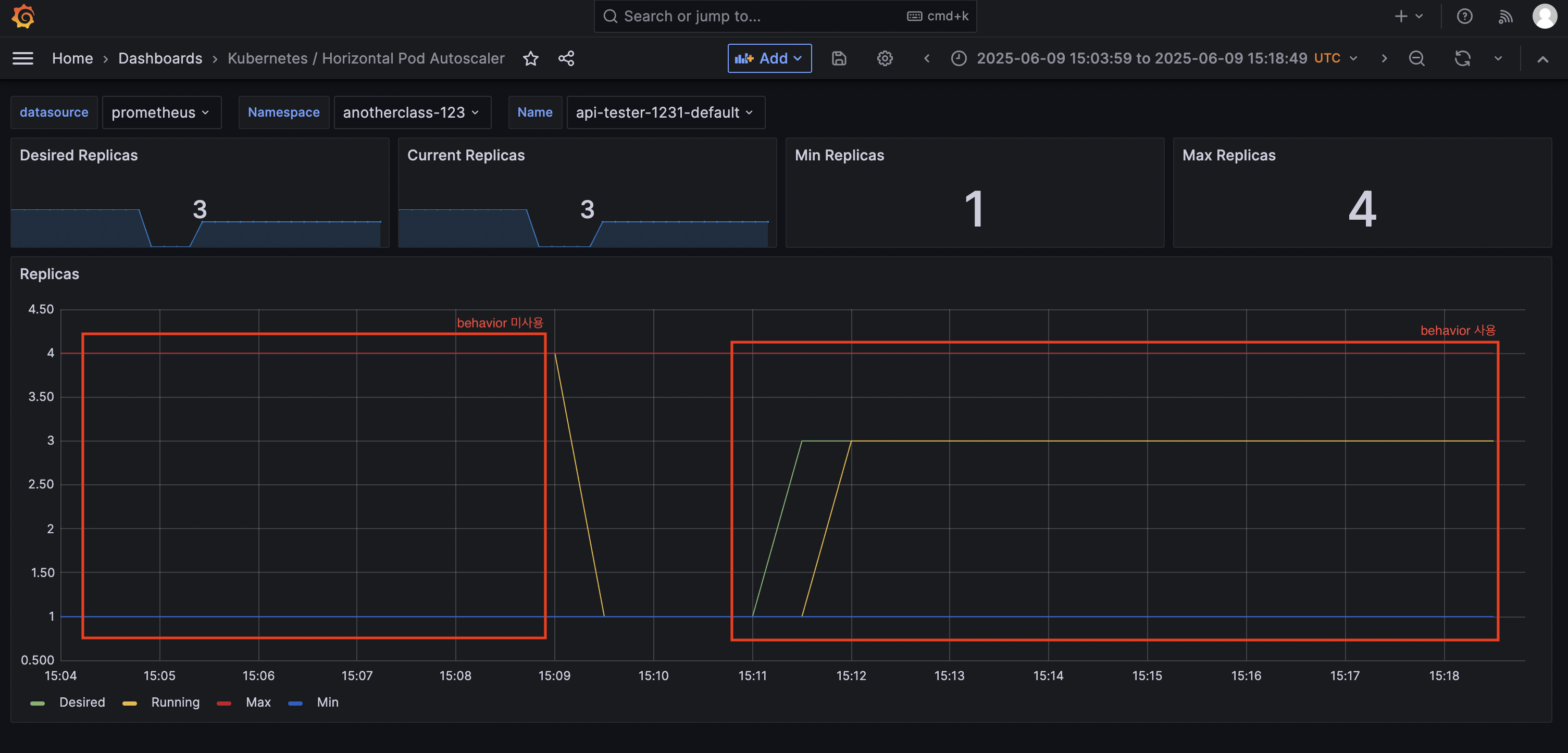Viewport: 1568px width, 753px height.
Task: Click the Grafana logo icon
Action: [23, 17]
